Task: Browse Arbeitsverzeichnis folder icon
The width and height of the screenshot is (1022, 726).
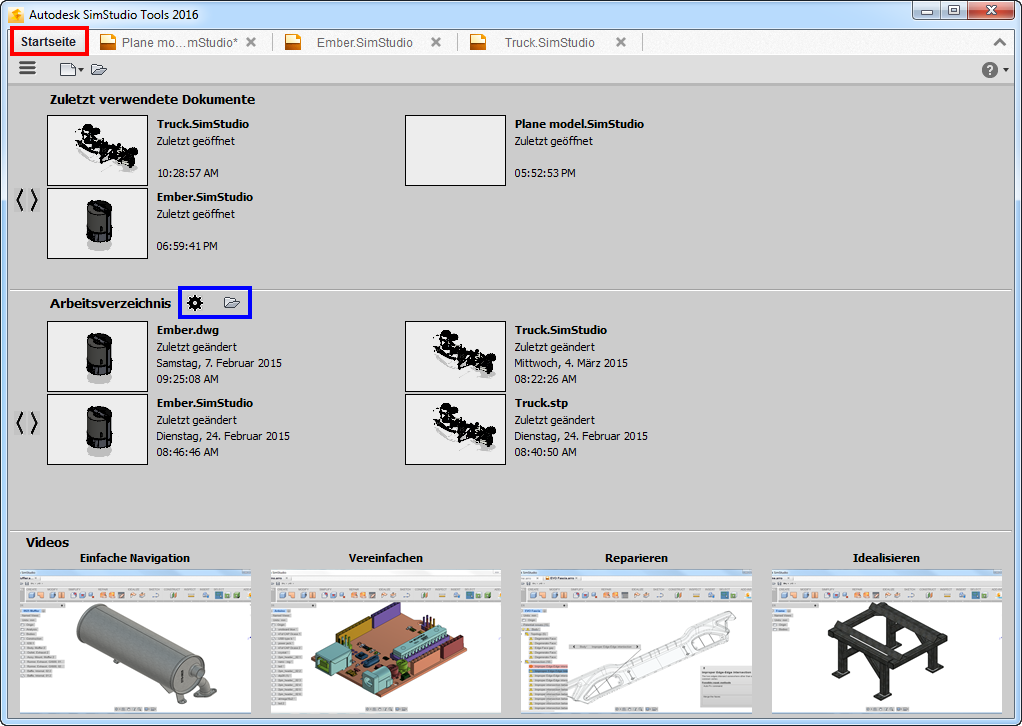Action: pos(232,302)
